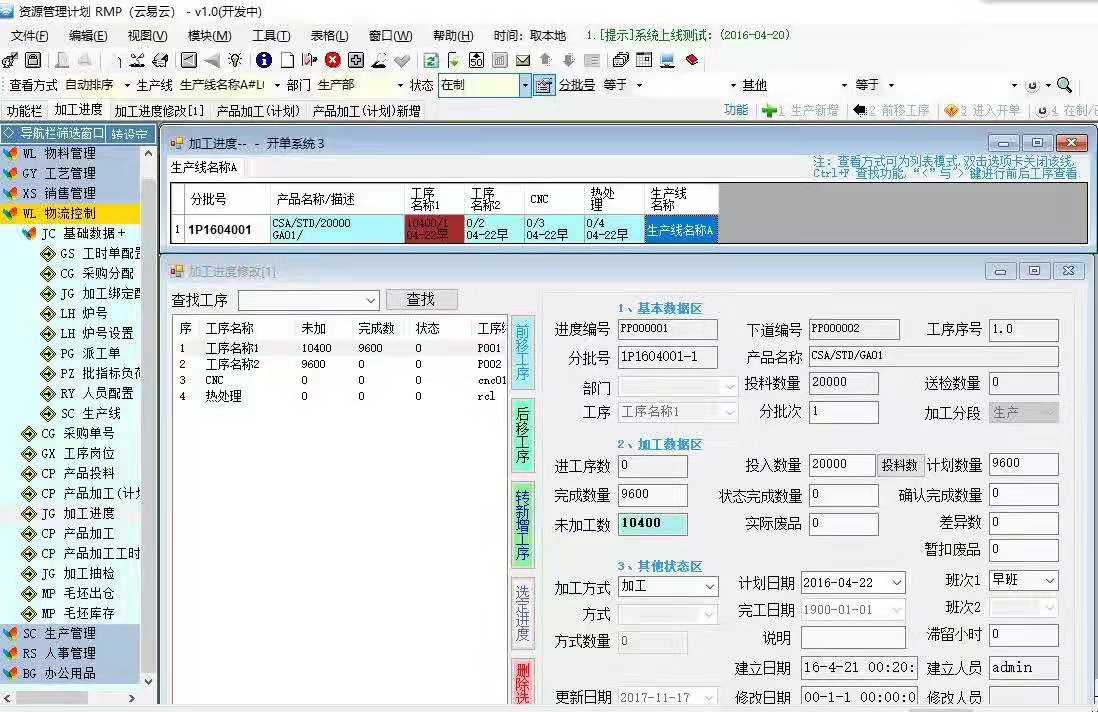Click inside the 进度编号 input field
1098x712 pixels.
tap(667, 328)
